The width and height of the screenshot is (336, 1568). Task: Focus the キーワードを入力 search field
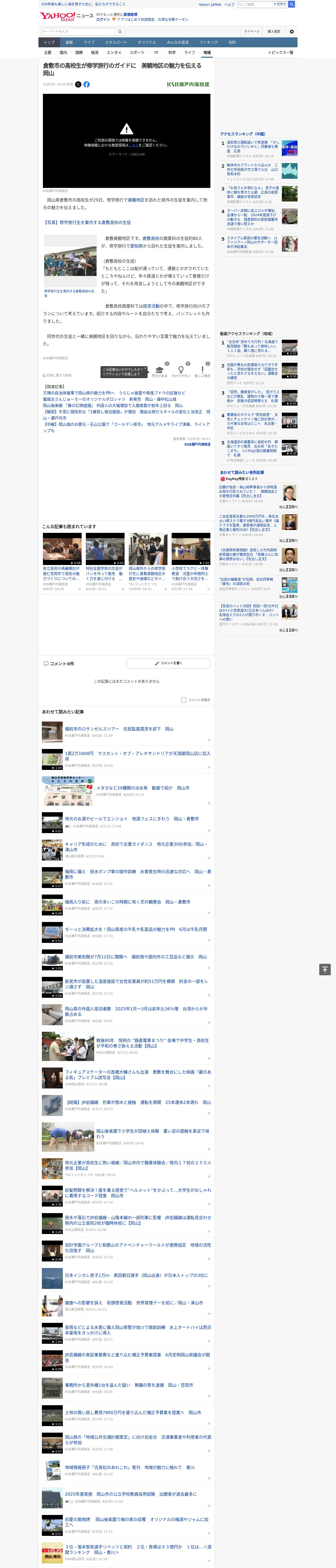(79, 32)
